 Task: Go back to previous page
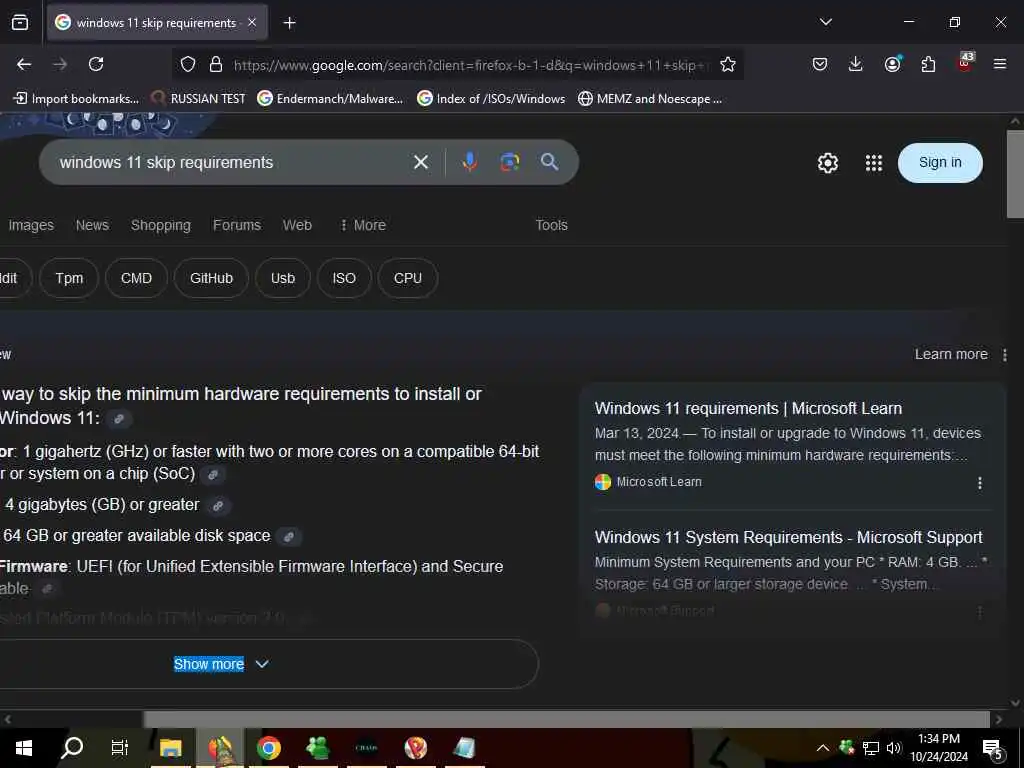(24, 64)
